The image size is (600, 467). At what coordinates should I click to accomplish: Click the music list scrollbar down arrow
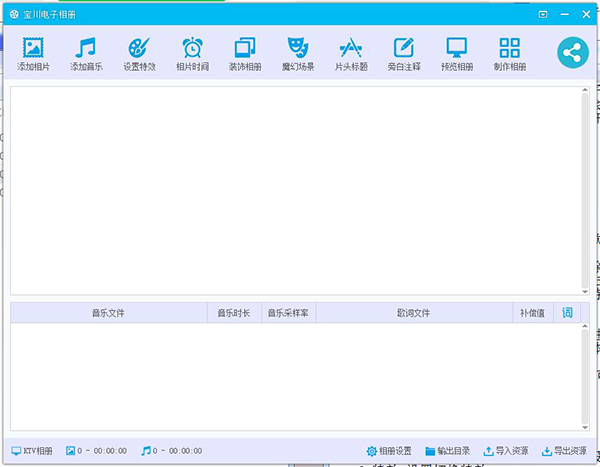tap(585, 428)
